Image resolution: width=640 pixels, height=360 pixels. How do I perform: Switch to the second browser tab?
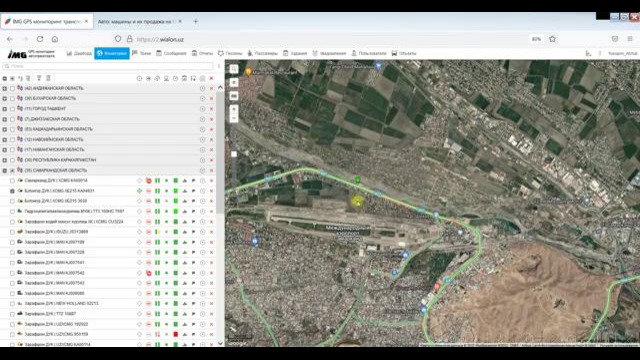140,21
